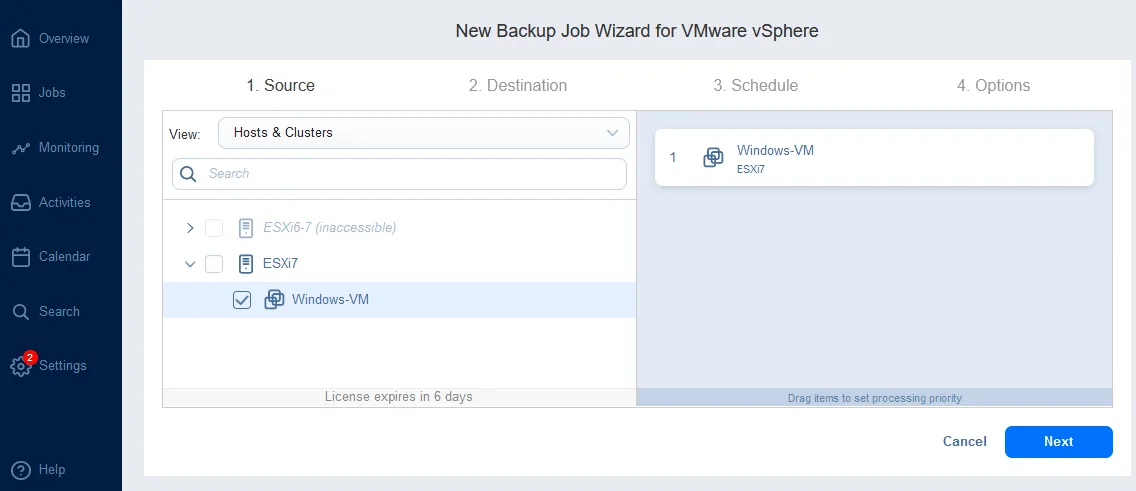Screen dimensions: 1136x491
Task: Uncheck the Windows-VM checkbox
Action: 241,300
